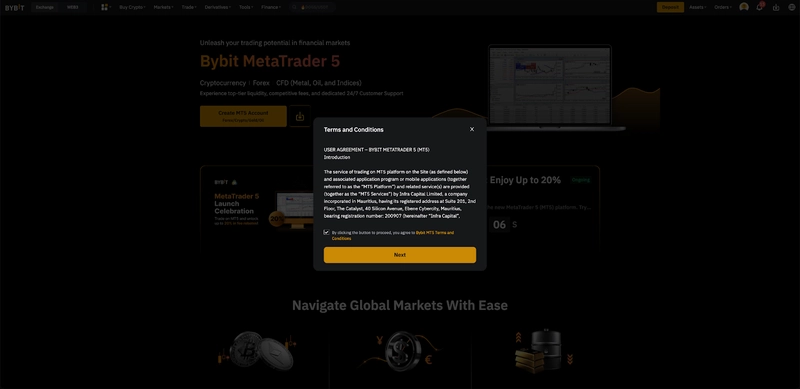Open the user profile avatar

(x=744, y=7)
